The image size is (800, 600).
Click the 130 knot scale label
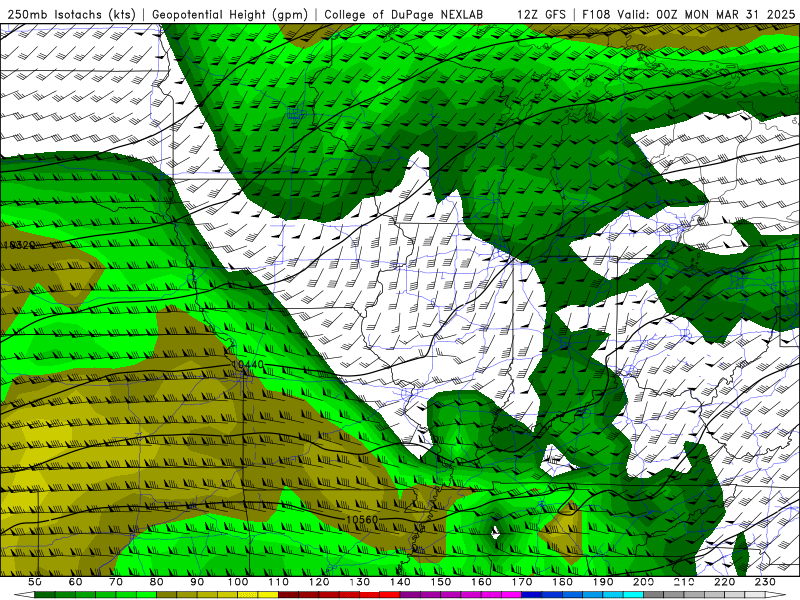360,582
